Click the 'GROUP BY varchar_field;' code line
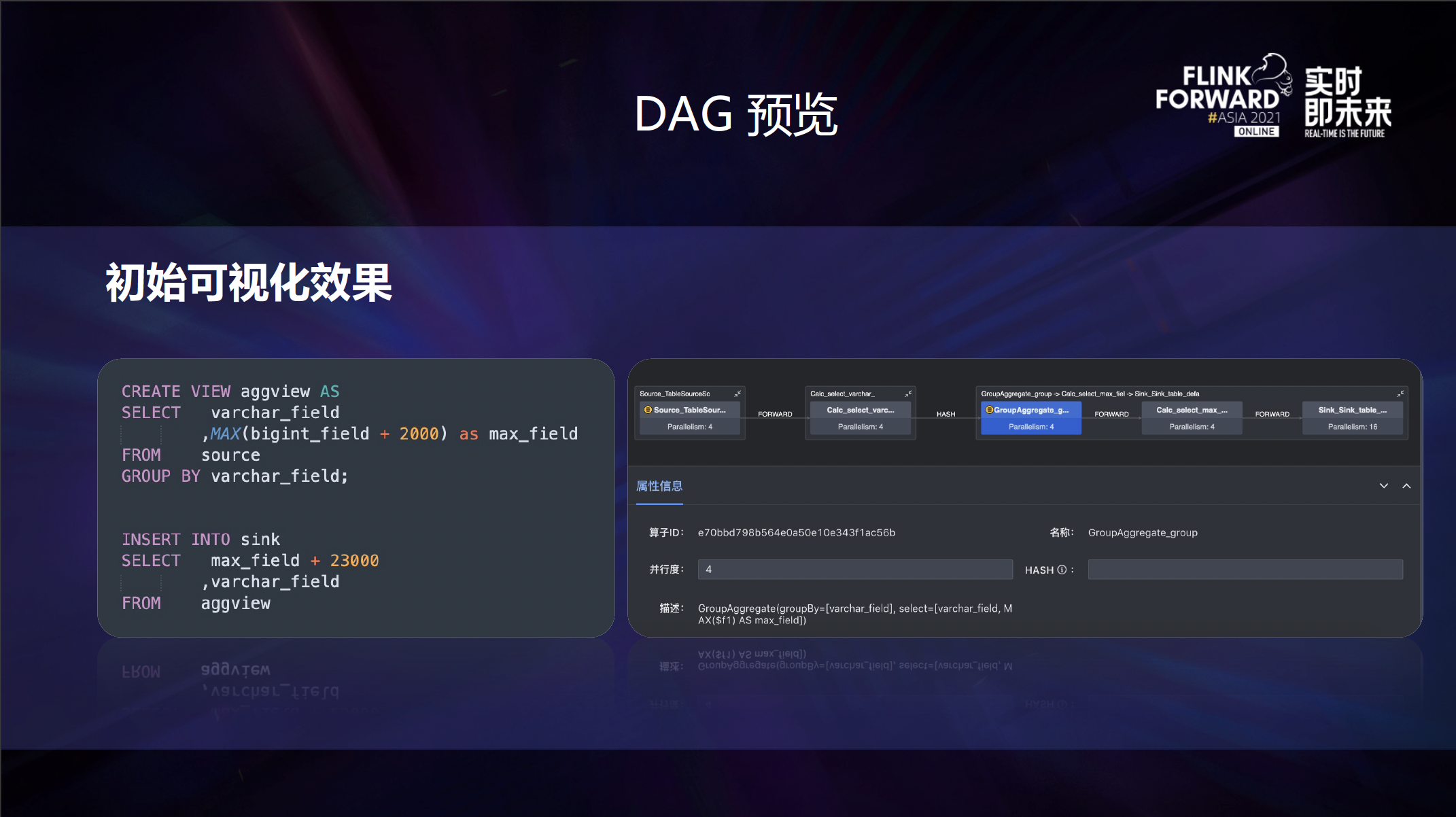Viewport: 1456px width, 817px height. click(235, 476)
